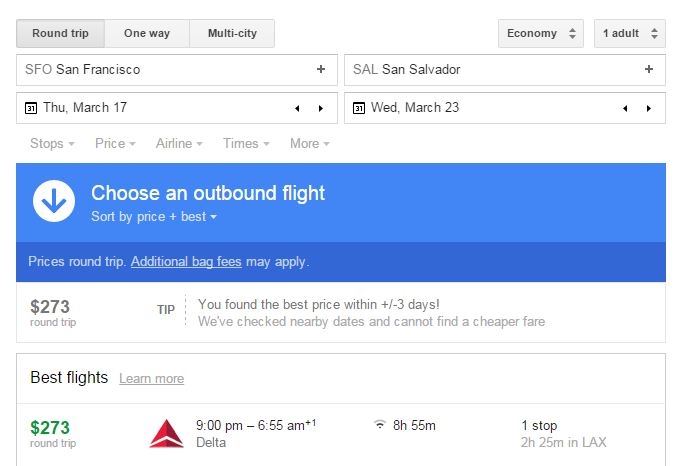Click the plus icon beside San Francisco

[x=321, y=70]
